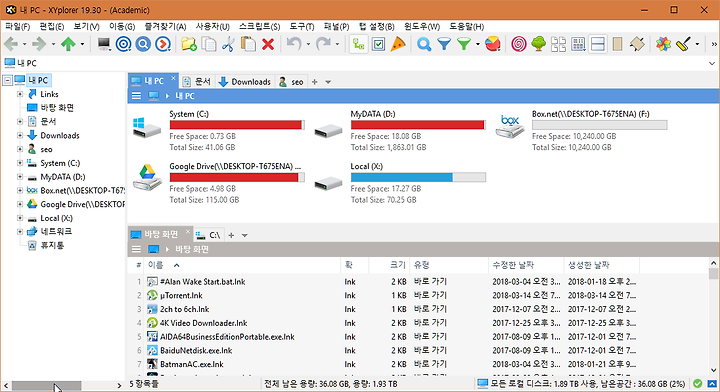
Task: Redo the last action
Action: point(323,44)
